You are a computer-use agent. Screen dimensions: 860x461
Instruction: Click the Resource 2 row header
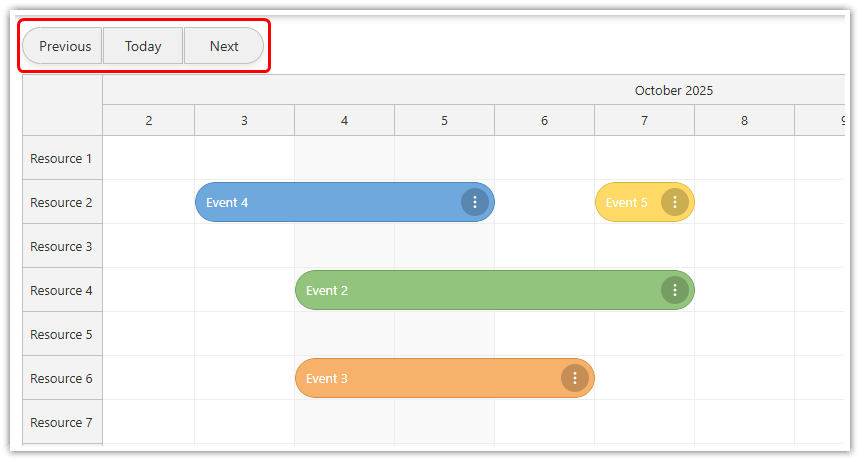point(61,202)
